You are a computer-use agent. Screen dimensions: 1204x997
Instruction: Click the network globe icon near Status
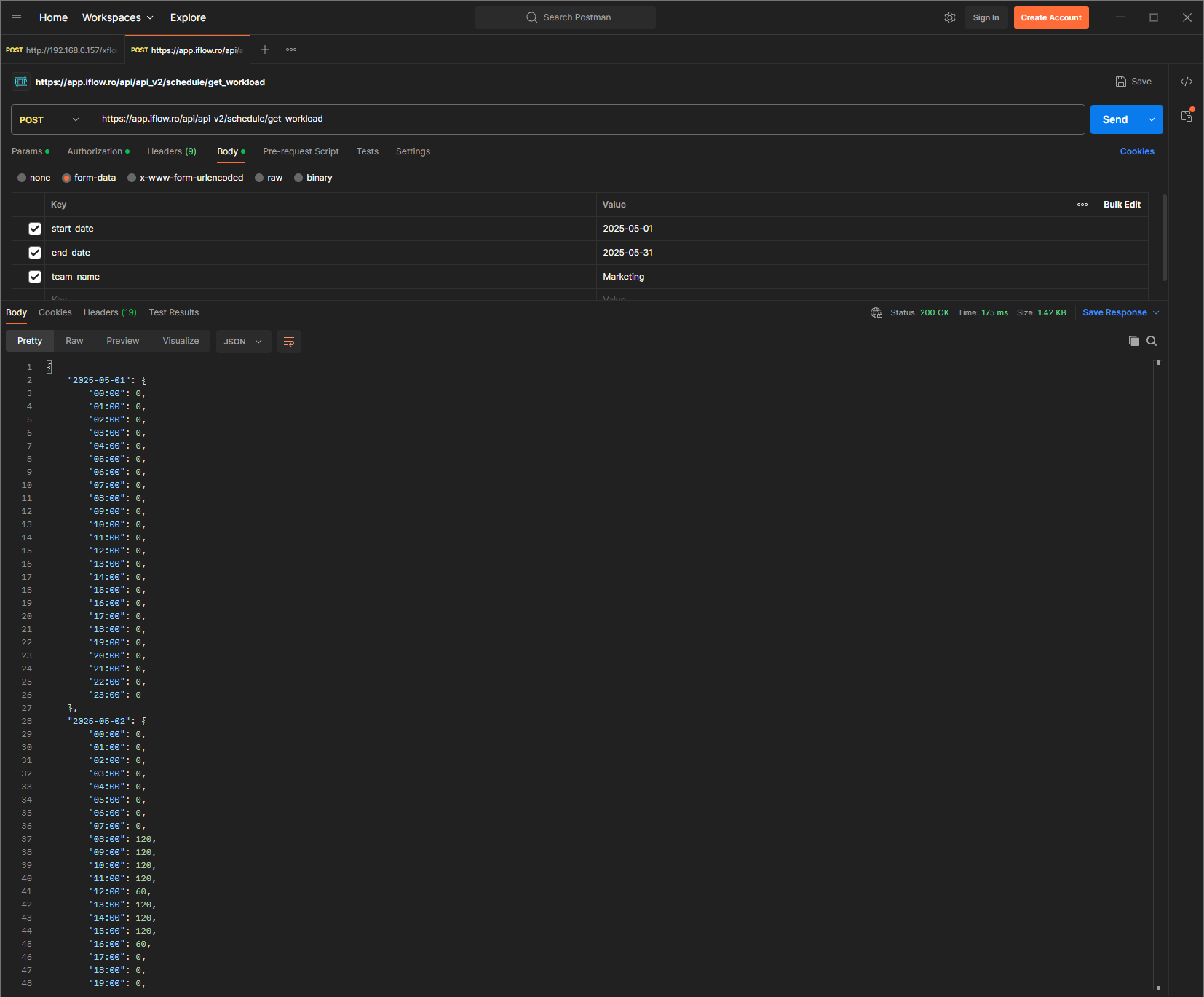click(x=876, y=312)
